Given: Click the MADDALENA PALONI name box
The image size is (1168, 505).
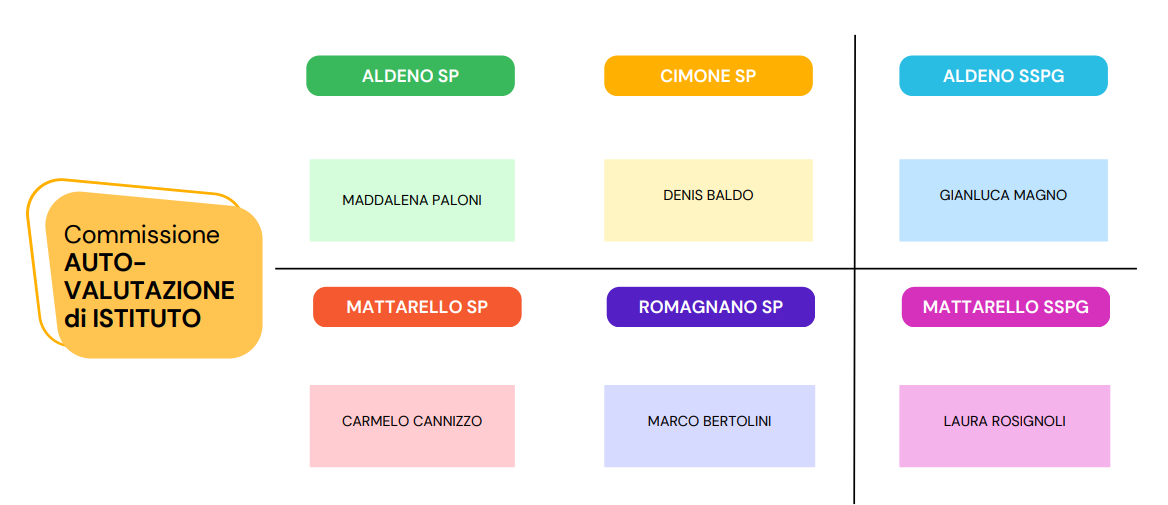Looking at the screenshot, I should coord(412,200).
